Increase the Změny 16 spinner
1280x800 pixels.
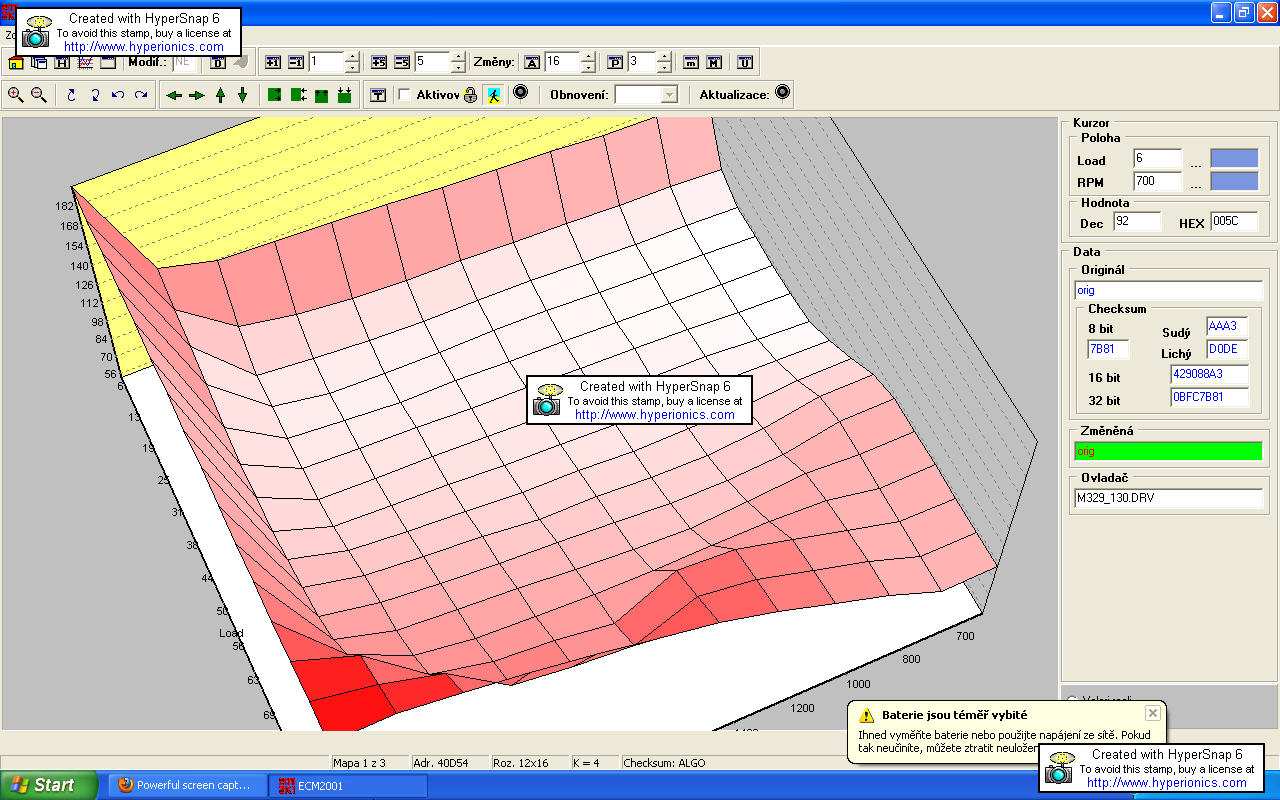click(x=588, y=57)
